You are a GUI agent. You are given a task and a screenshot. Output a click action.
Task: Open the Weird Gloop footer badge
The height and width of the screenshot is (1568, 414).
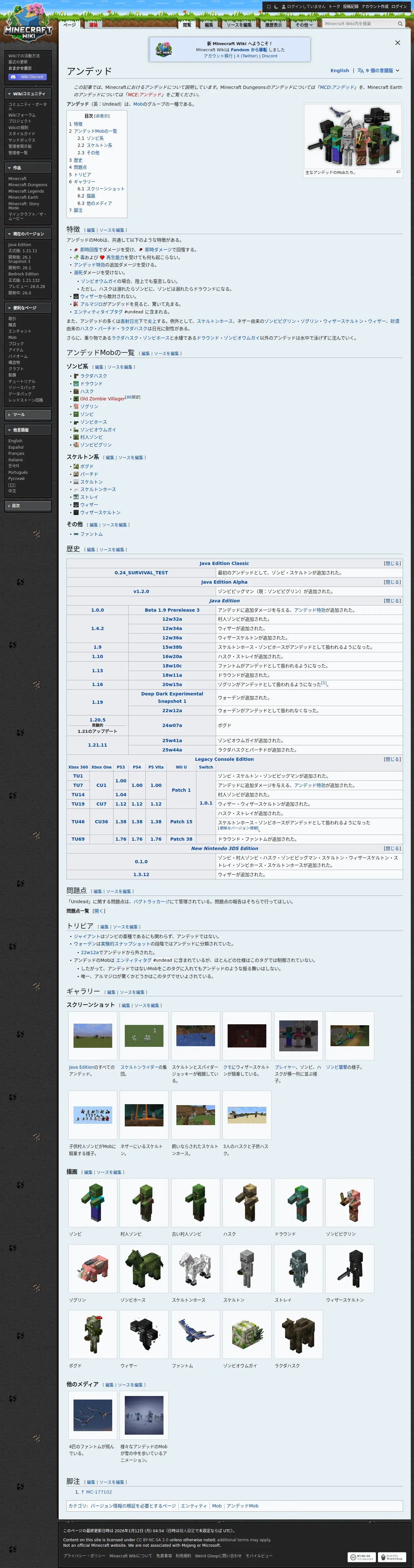tap(392, 1557)
